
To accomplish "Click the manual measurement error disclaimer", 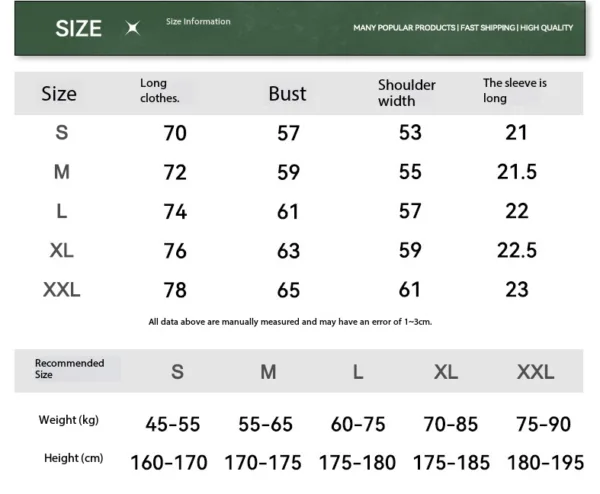I will click(290, 322).
